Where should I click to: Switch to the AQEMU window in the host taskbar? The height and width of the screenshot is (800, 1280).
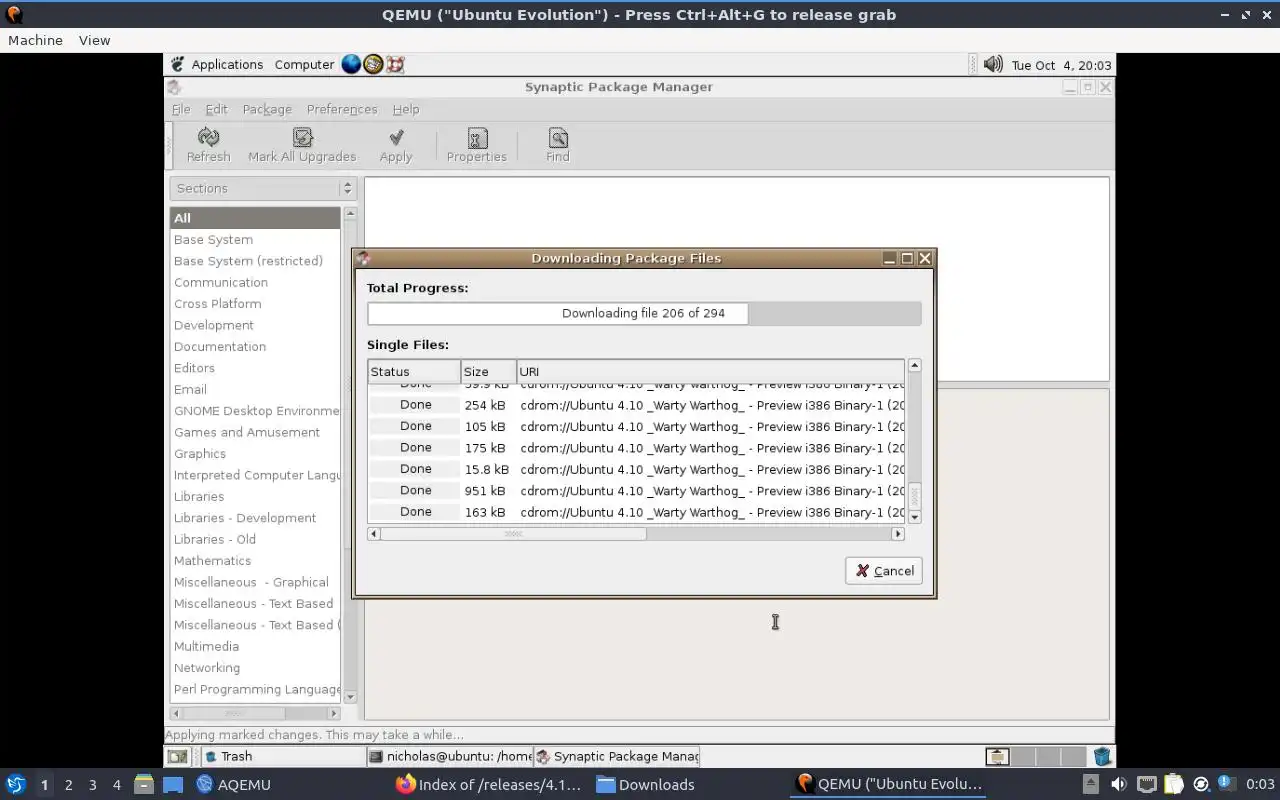point(234,784)
